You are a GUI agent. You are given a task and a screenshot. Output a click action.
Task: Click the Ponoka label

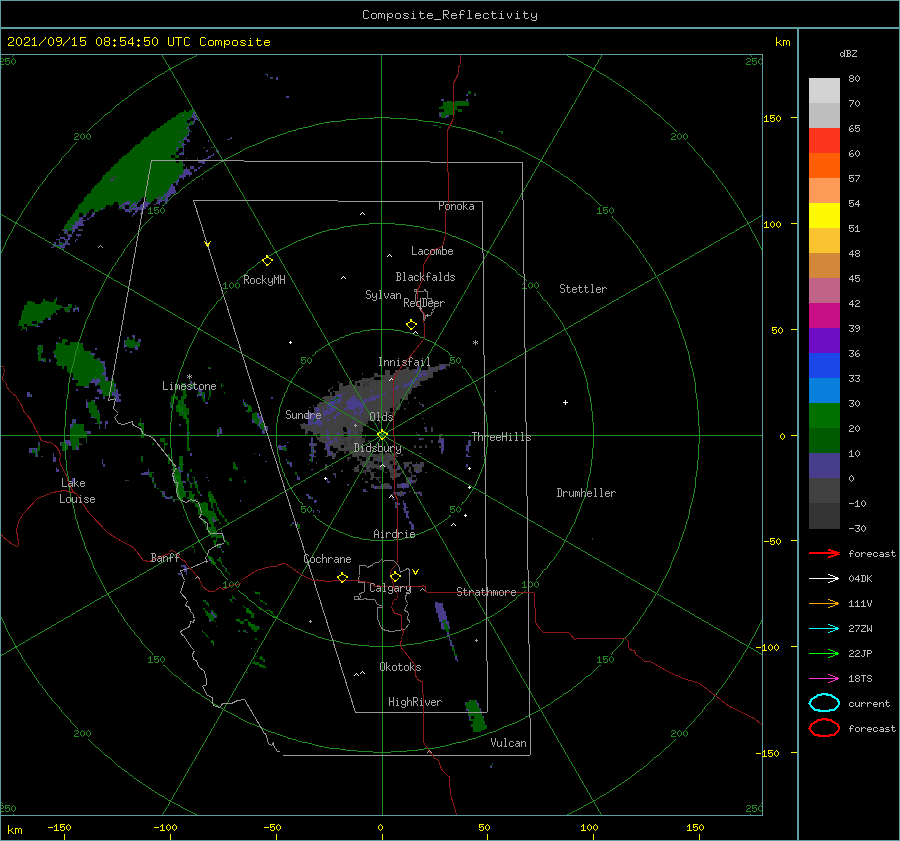pos(456,206)
